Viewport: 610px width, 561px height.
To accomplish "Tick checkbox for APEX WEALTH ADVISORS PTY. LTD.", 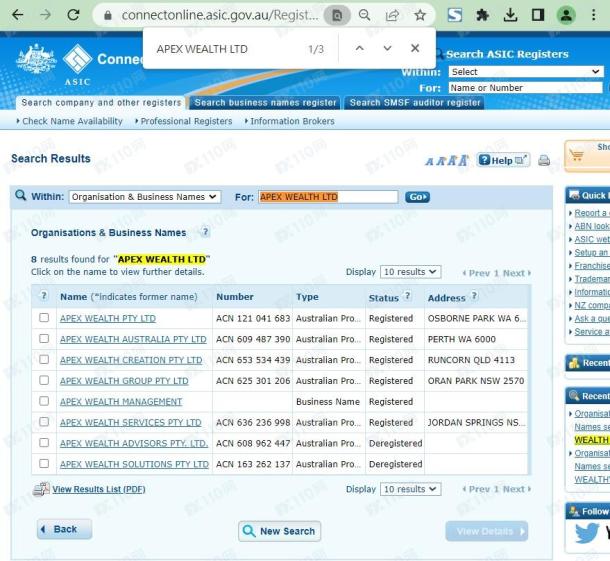I will [x=44, y=443].
